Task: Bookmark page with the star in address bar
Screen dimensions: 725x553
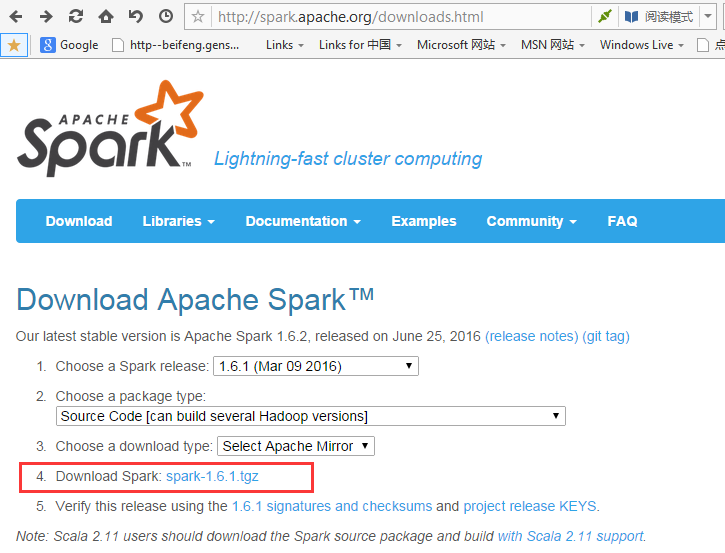Action: pyautogui.click(x=198, y=17)
